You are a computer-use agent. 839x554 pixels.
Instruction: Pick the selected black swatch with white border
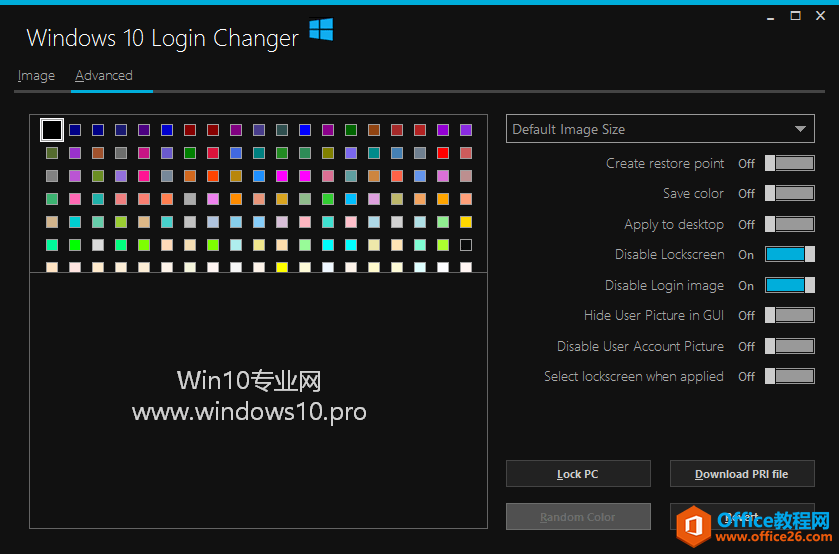click(52, 130)
